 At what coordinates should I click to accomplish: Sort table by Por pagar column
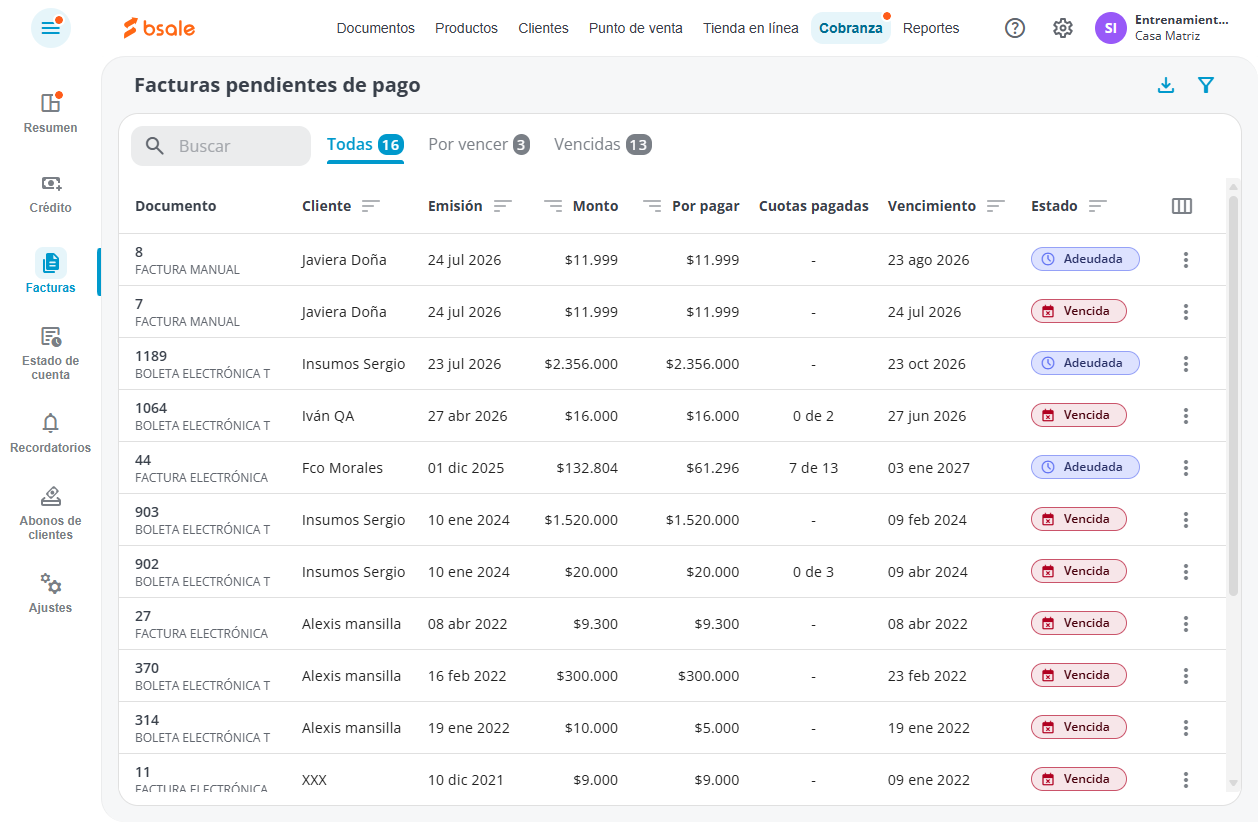(x=652, y=206)
